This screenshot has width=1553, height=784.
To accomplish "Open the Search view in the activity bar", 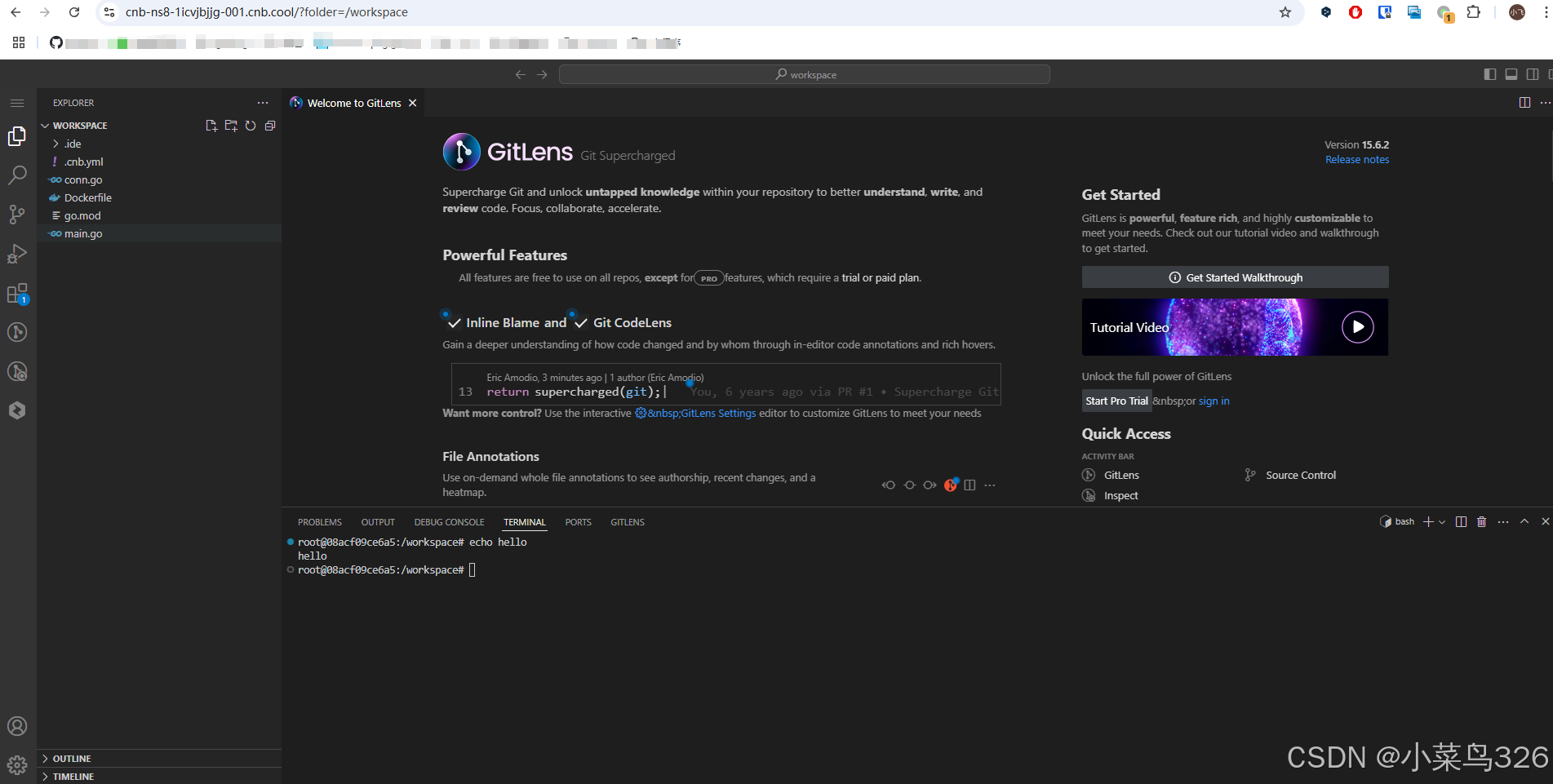I will click(x=17, y=175).
